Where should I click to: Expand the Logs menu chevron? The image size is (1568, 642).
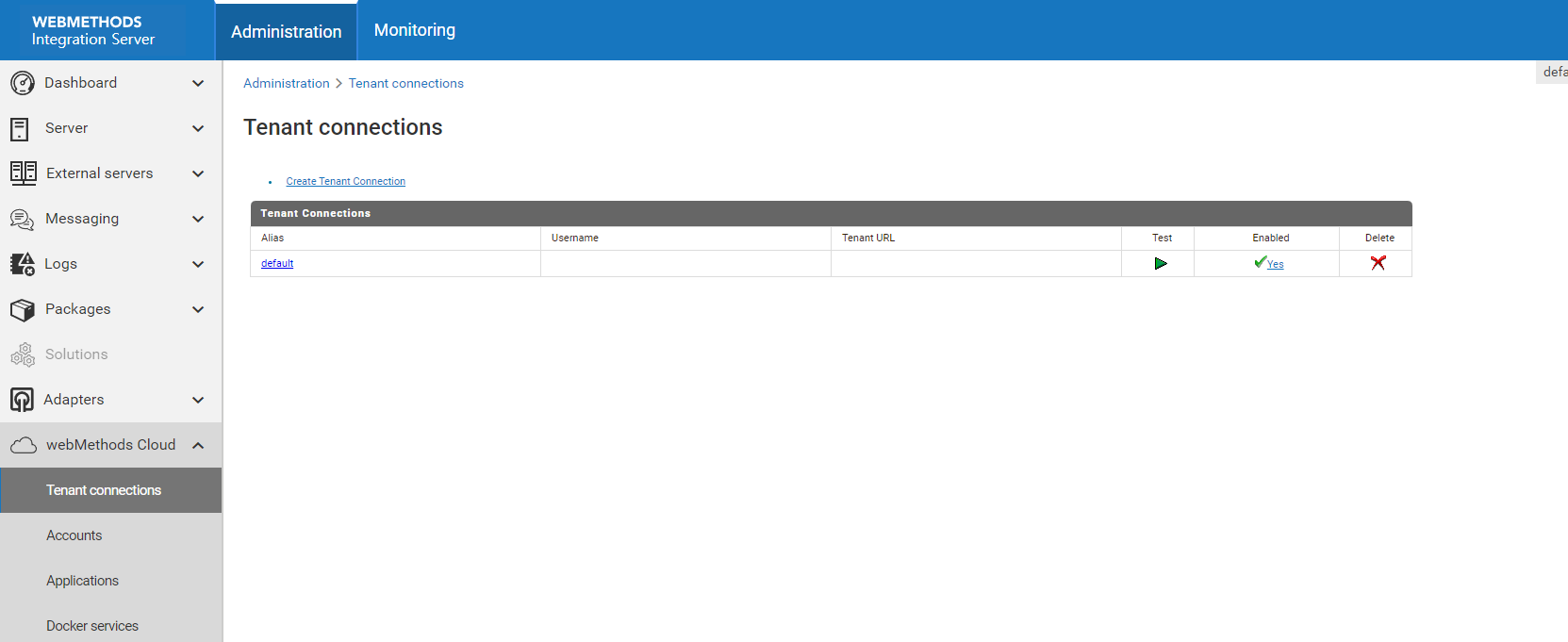coord(198,264)
